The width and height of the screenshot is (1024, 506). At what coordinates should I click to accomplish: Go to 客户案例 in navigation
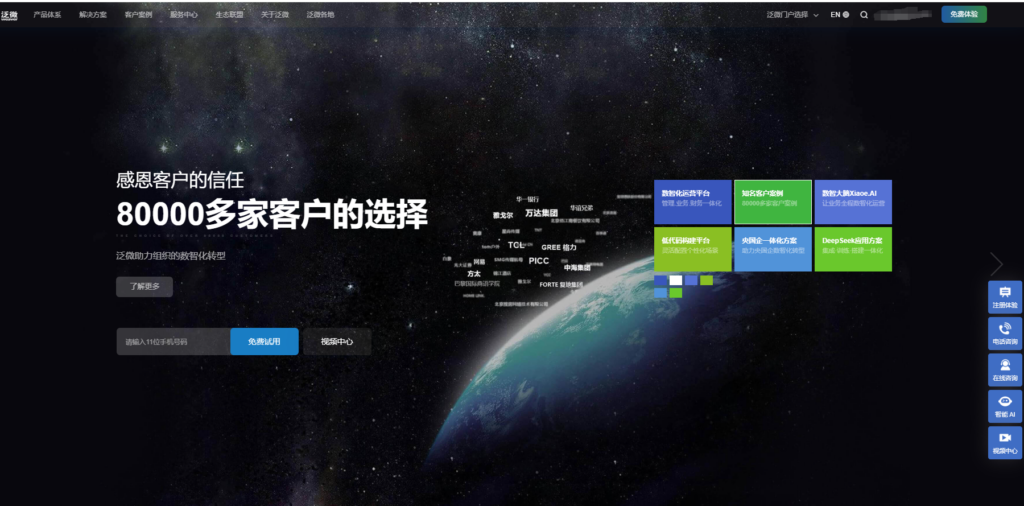click(x=138, y=15)
